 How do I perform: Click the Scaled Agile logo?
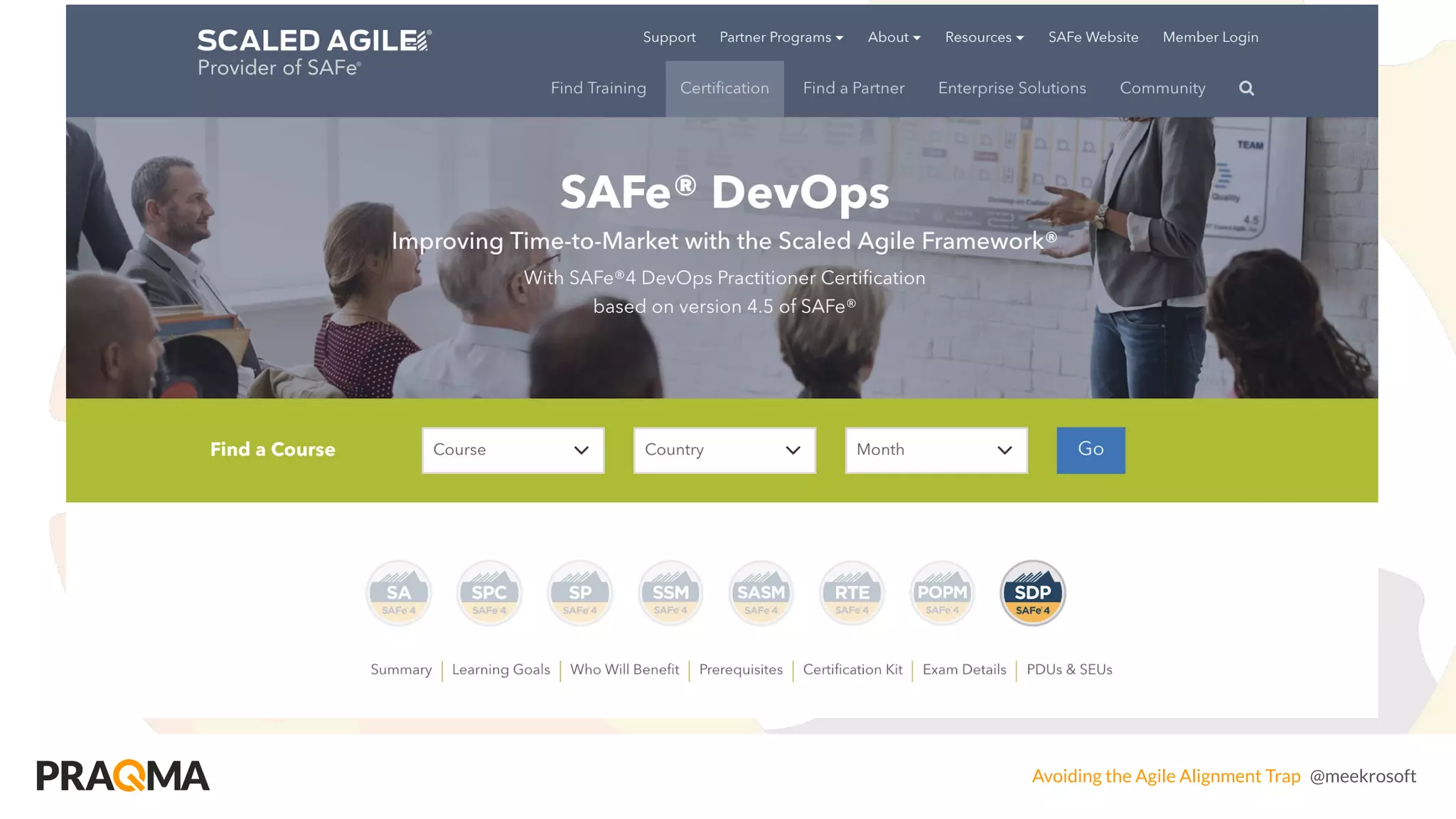[x=314, y=52]
